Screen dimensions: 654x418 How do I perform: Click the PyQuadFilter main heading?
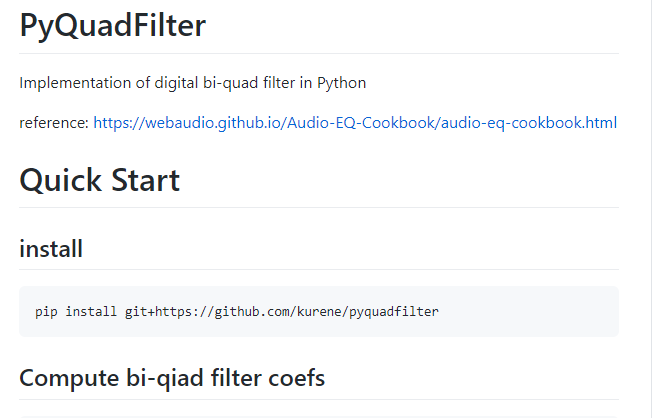(113, 26)
